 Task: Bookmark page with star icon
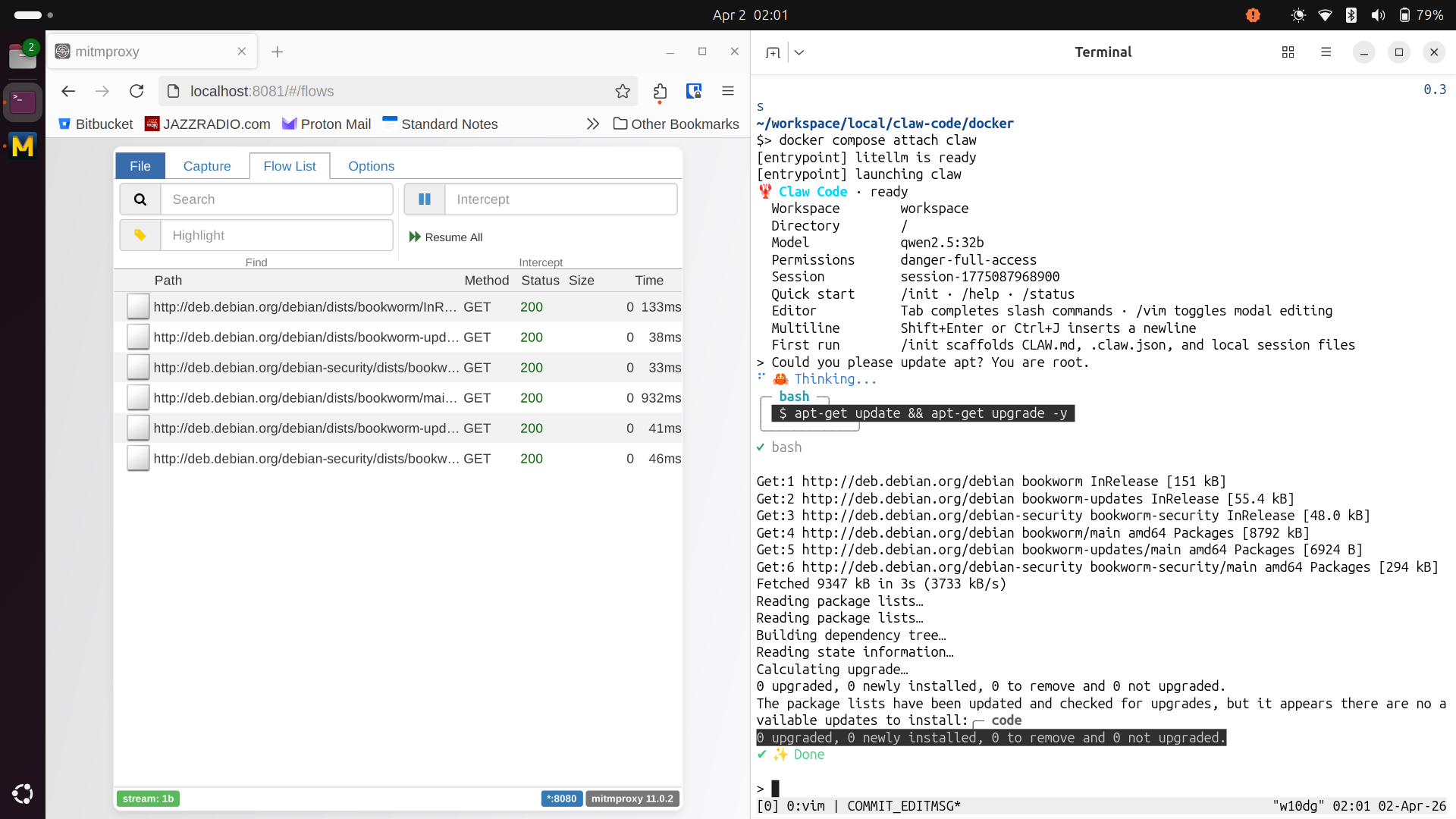tap(623, 91)
